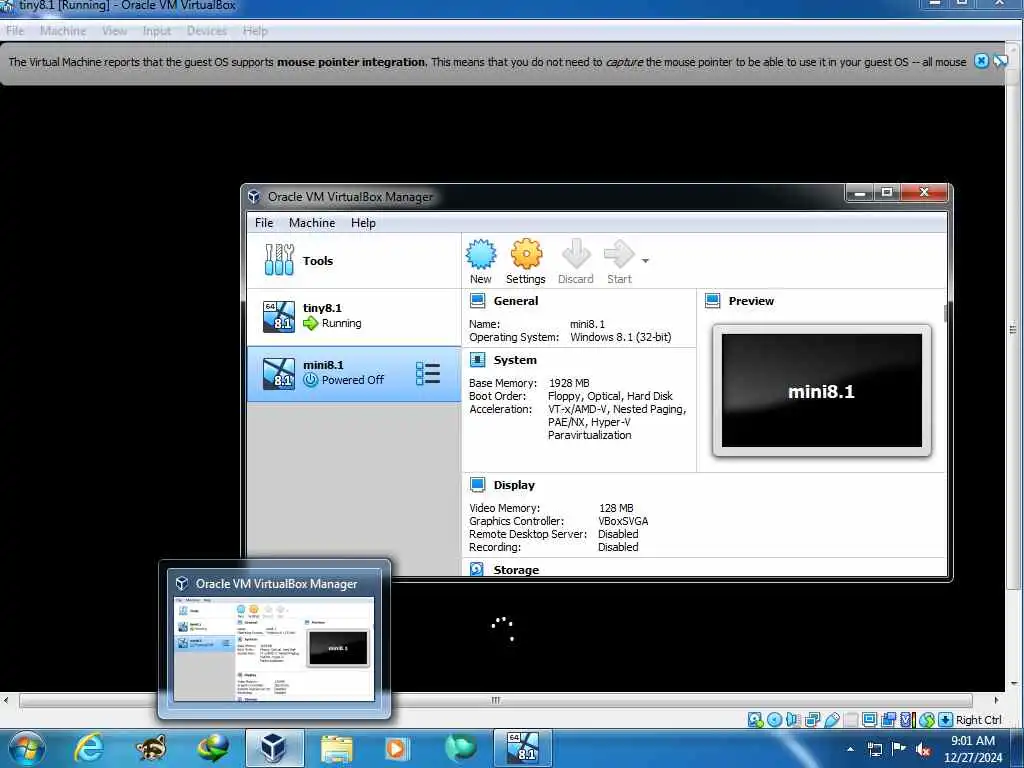The width and height of the screenshot is (1024, 768).
Task: Open Machine menu in VirtualBox Manager
Action: [312, 223]
